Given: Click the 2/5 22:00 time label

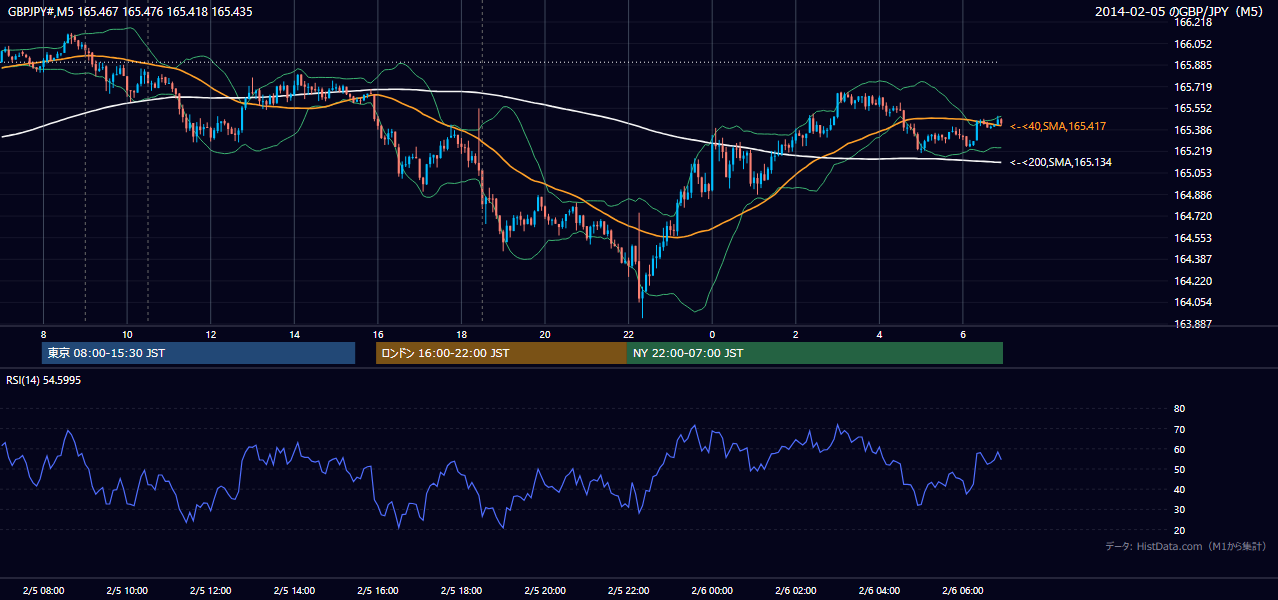Looking at the screenshot, I should pyautogui.click(x=629, y=591).
